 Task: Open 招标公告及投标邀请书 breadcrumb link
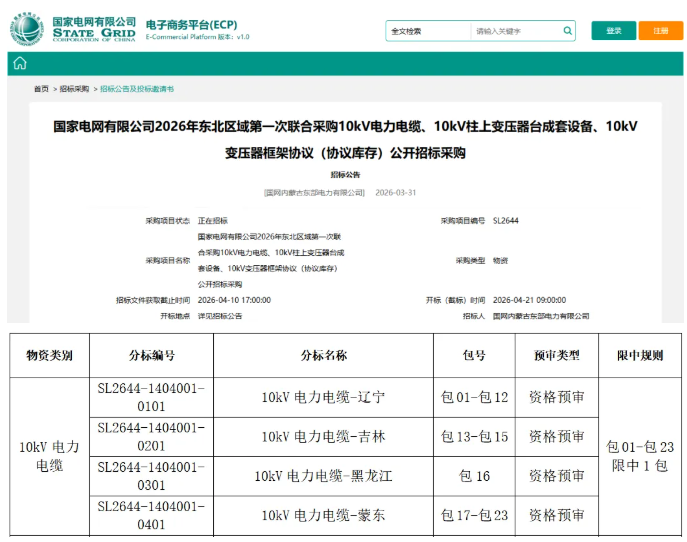pyautogui.click(x=136, y=89)
